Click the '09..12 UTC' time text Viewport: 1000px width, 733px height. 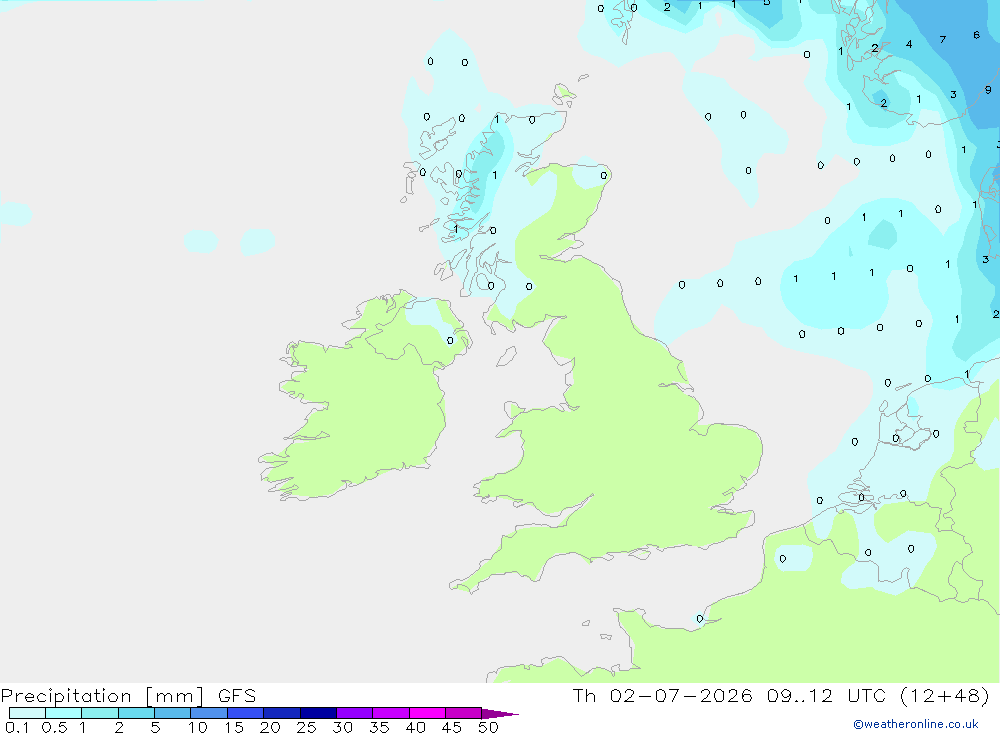(827, 695)
